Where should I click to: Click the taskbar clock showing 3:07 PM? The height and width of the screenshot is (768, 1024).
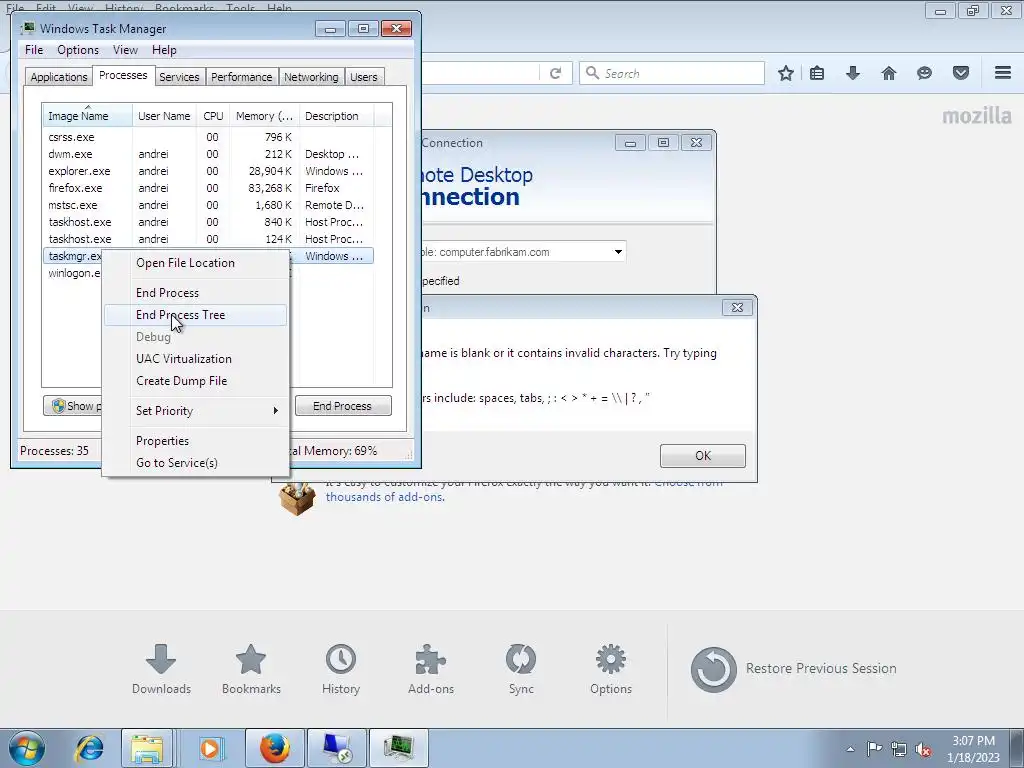tap(973, 749)
